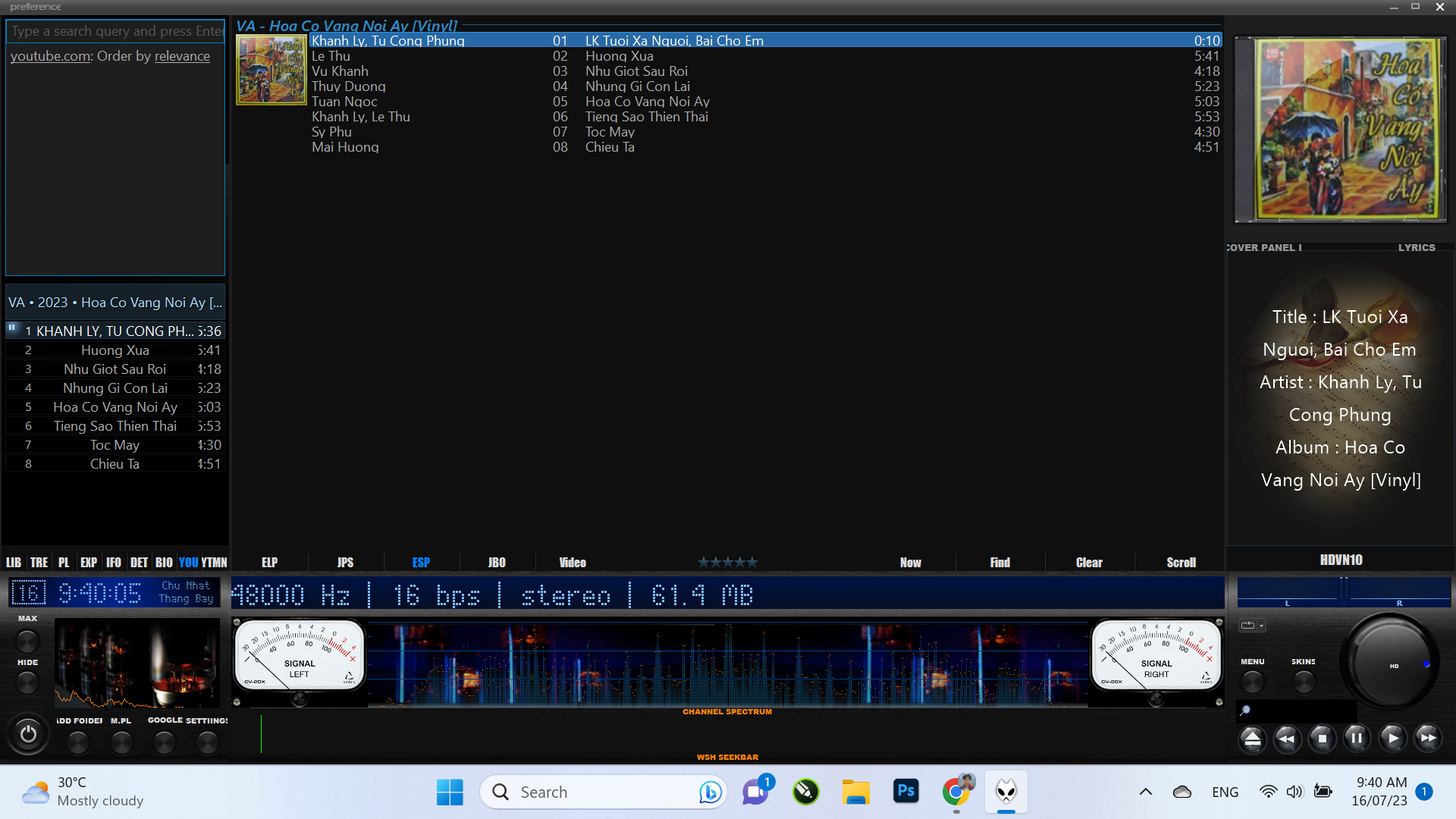Switch to the DET tab

[140, 562]
